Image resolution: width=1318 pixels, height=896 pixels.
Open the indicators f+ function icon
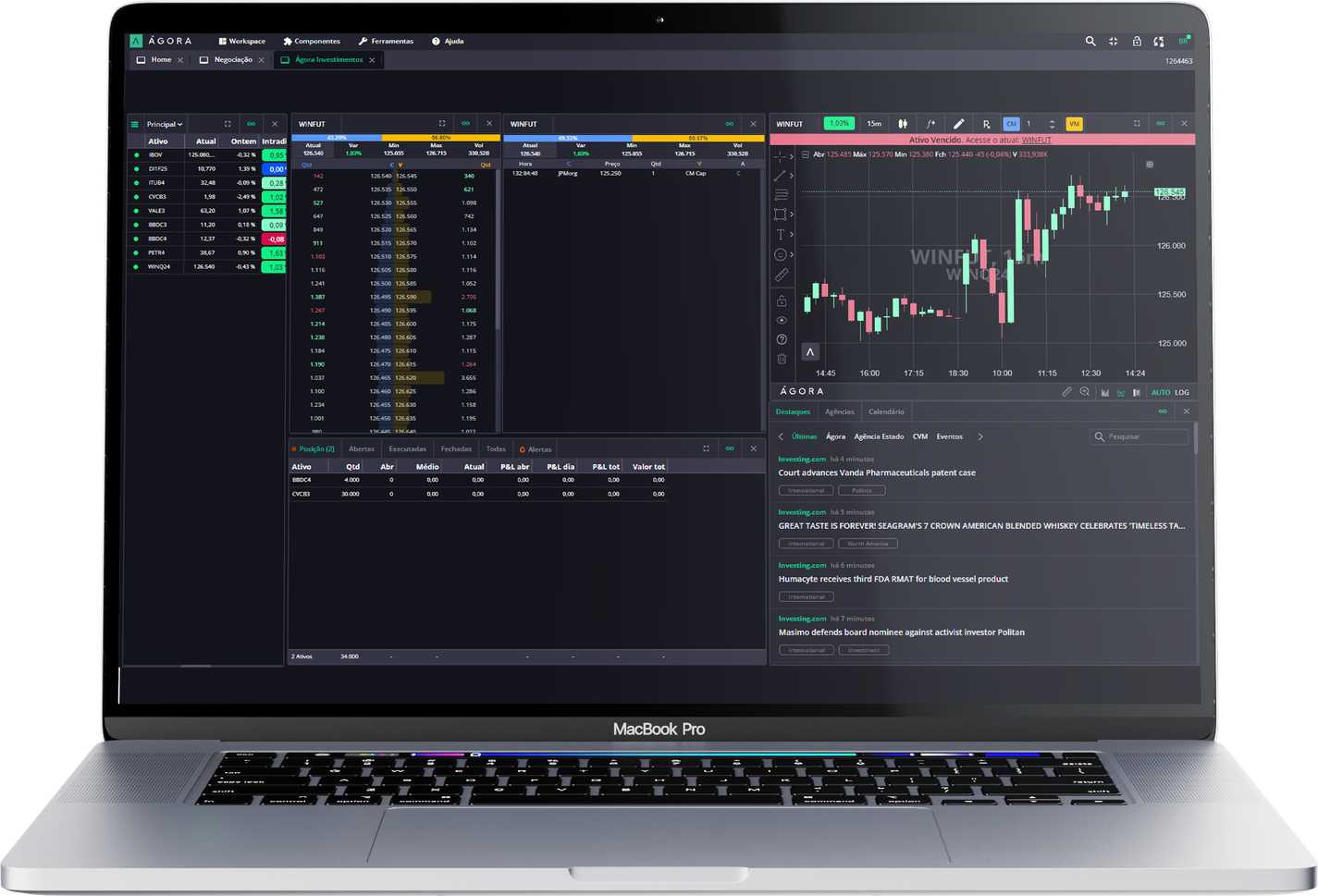pos(930,124)
